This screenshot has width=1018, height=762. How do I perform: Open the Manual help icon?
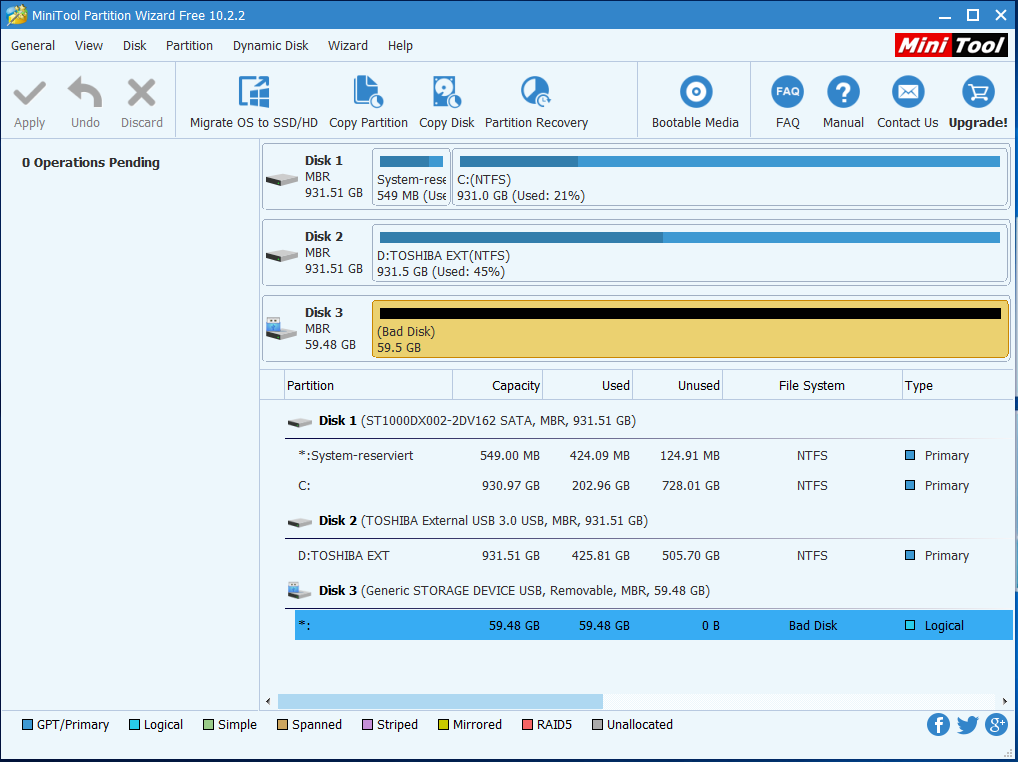pyautogui.click(x=843, y=92)
